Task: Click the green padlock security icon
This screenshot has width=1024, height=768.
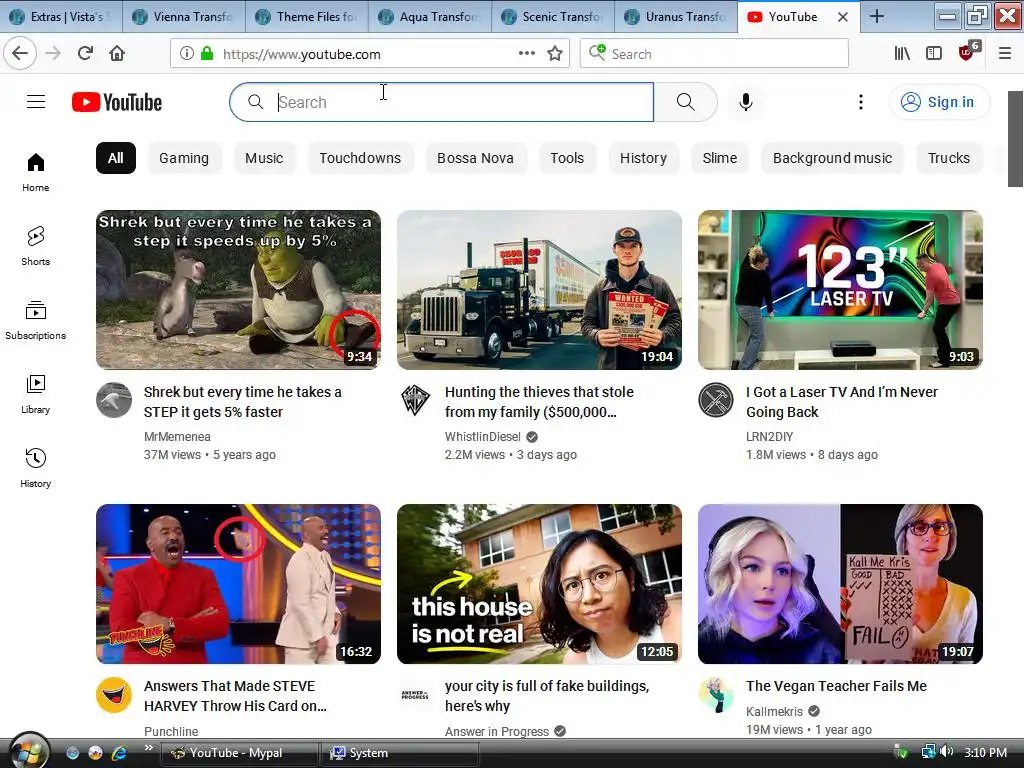Action: click(207, 54)
